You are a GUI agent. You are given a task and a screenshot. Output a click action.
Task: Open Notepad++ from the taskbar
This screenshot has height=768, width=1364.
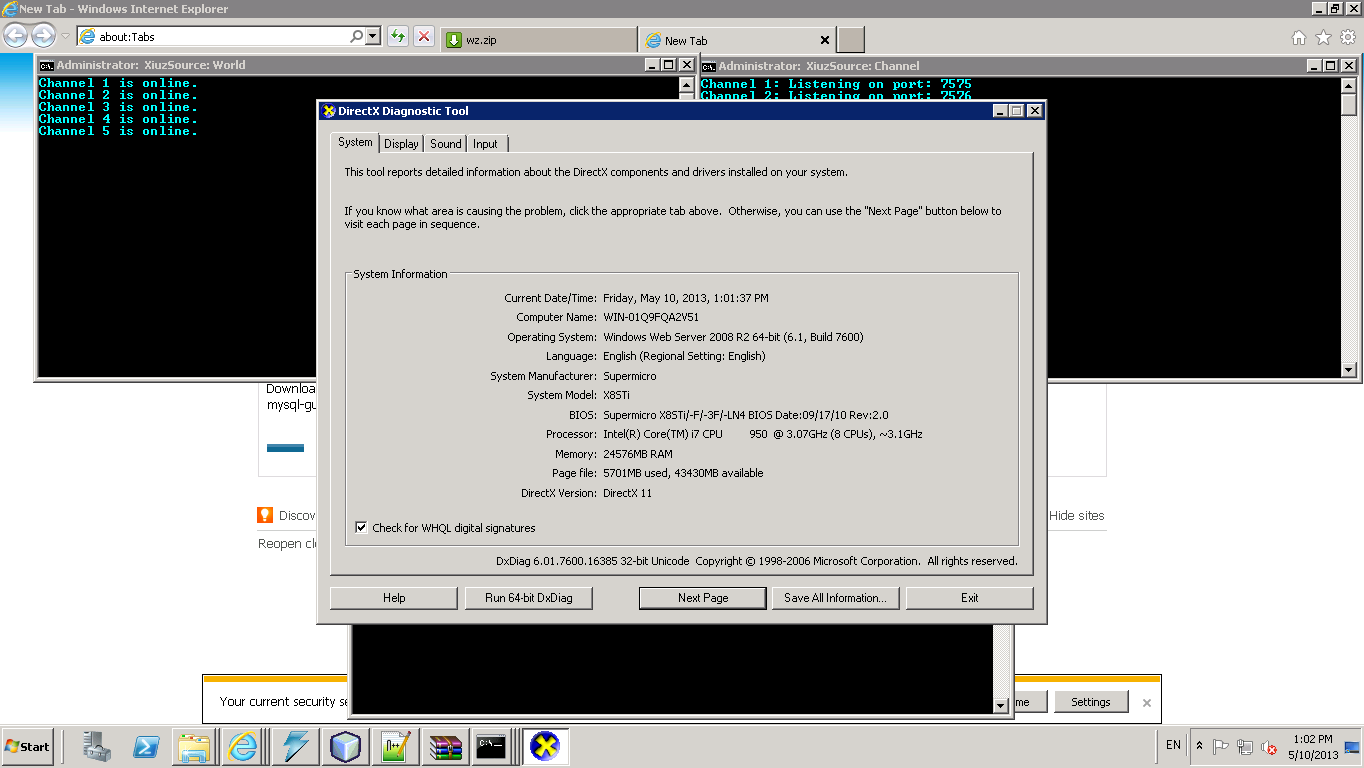click(x=395, y=746)
